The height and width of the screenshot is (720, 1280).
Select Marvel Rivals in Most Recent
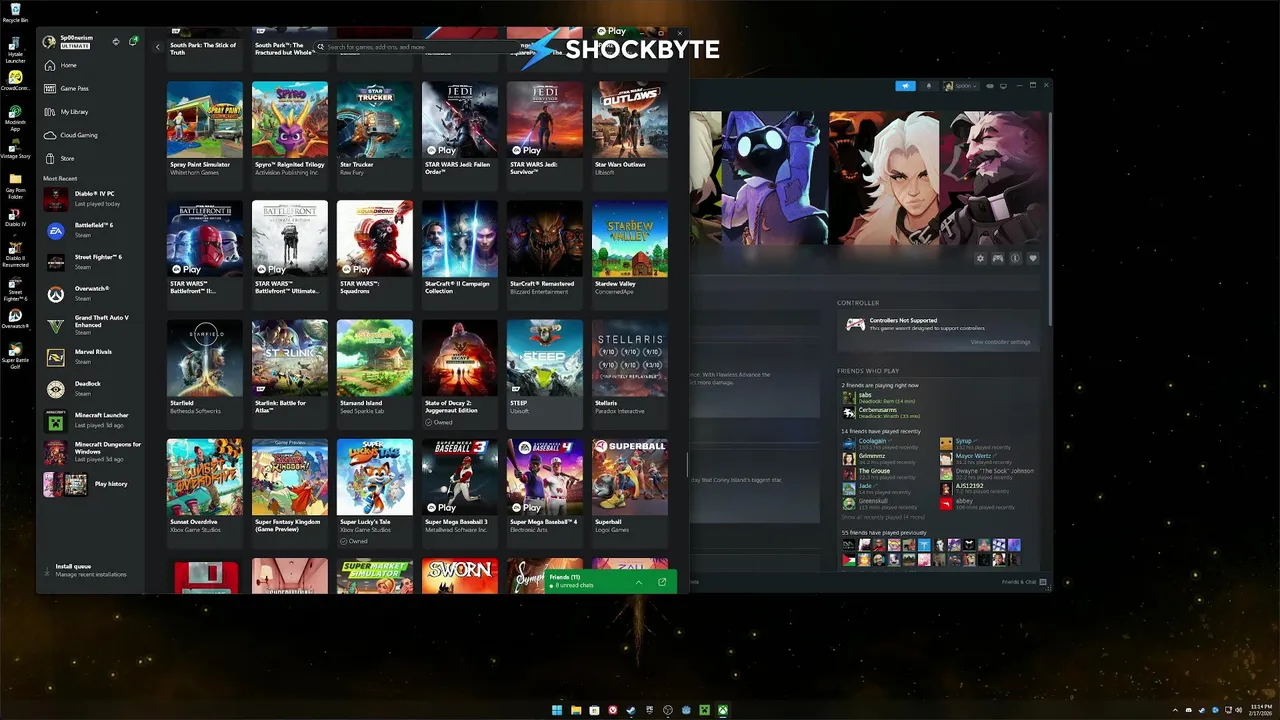pos(91,357)
